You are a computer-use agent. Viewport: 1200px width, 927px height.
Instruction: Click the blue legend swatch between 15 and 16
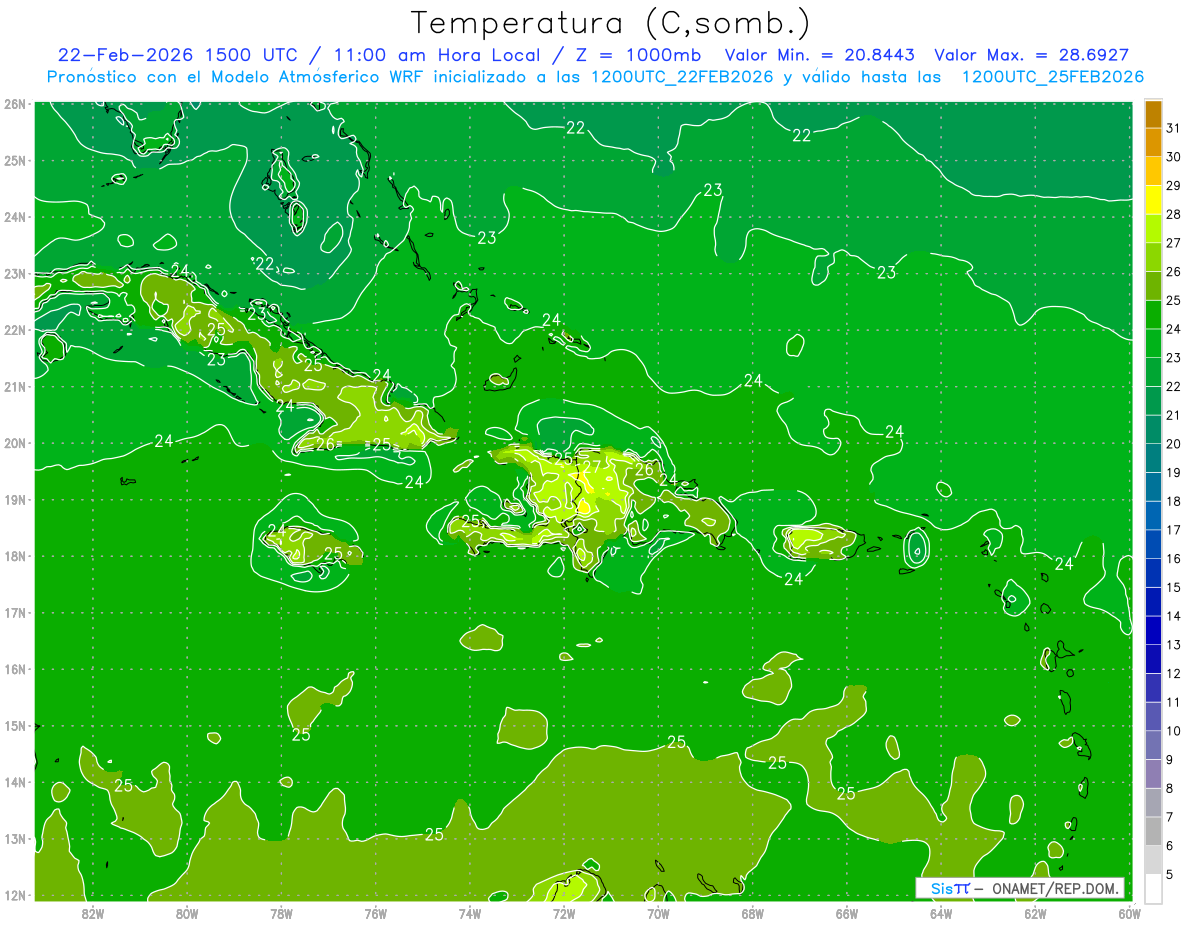click(x=1153, y=573)
